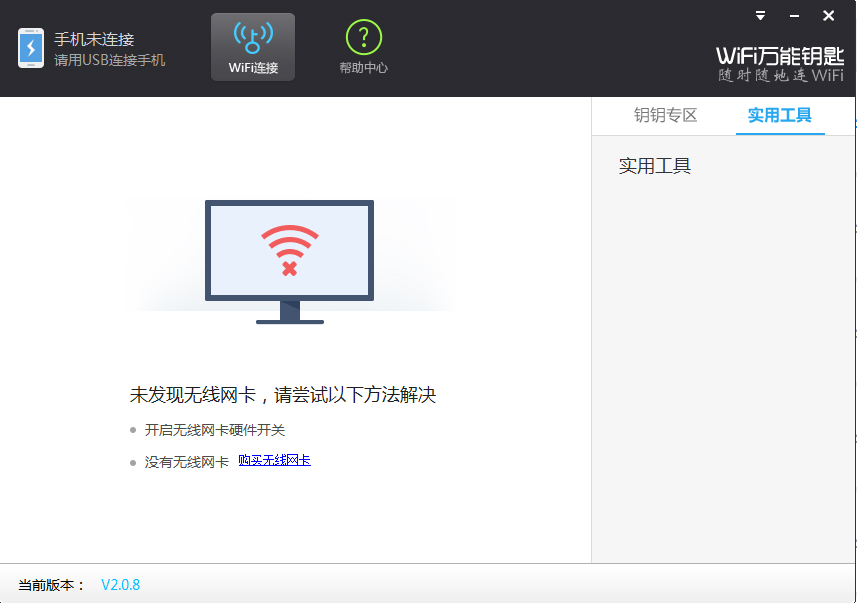The height and width of the screenshot is (603, 857).
Task: Click the smartphone connection status icon
Action: click(x=29, y=46)
